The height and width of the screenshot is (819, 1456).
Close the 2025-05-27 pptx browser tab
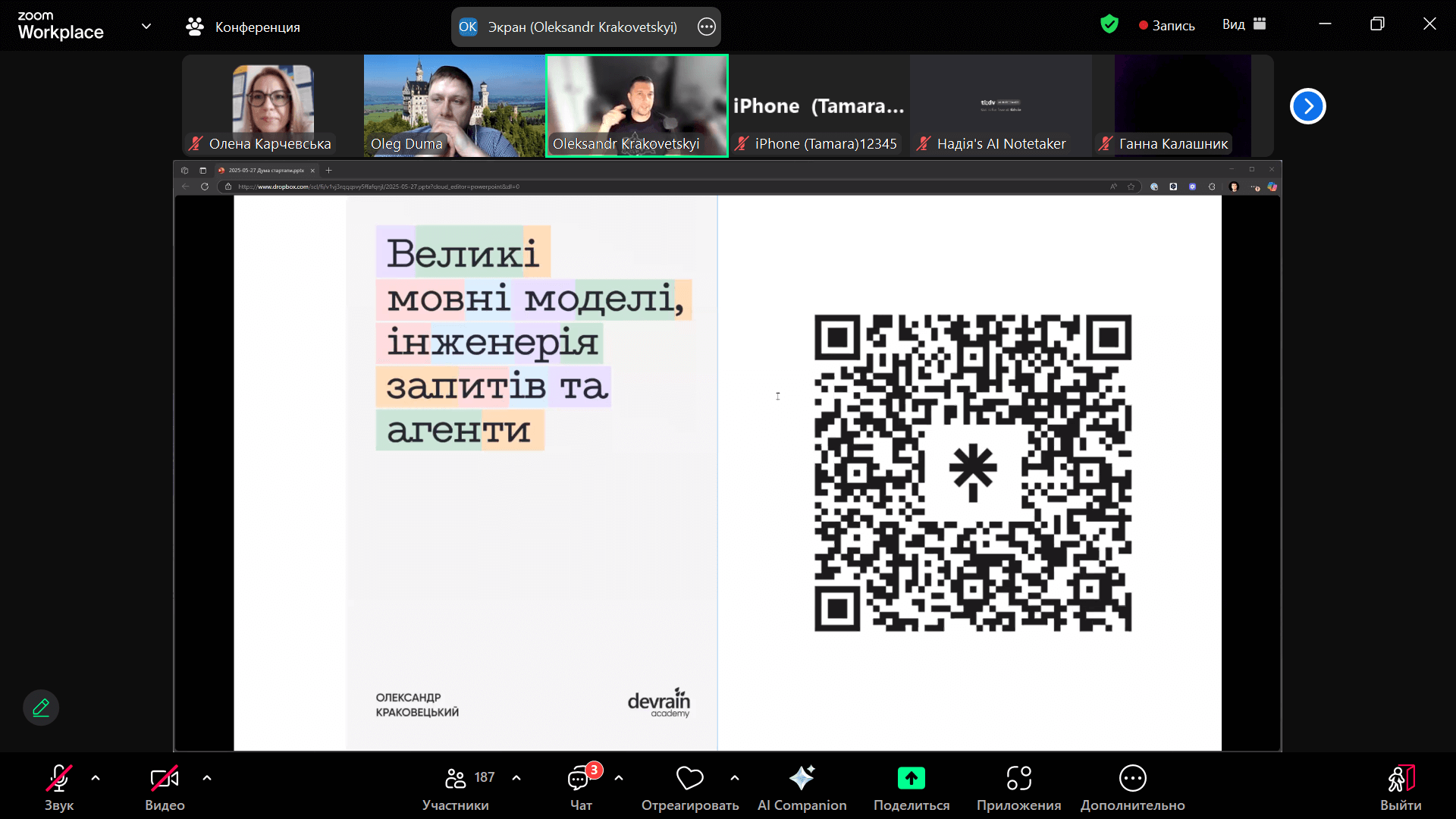tap(312, 171)
